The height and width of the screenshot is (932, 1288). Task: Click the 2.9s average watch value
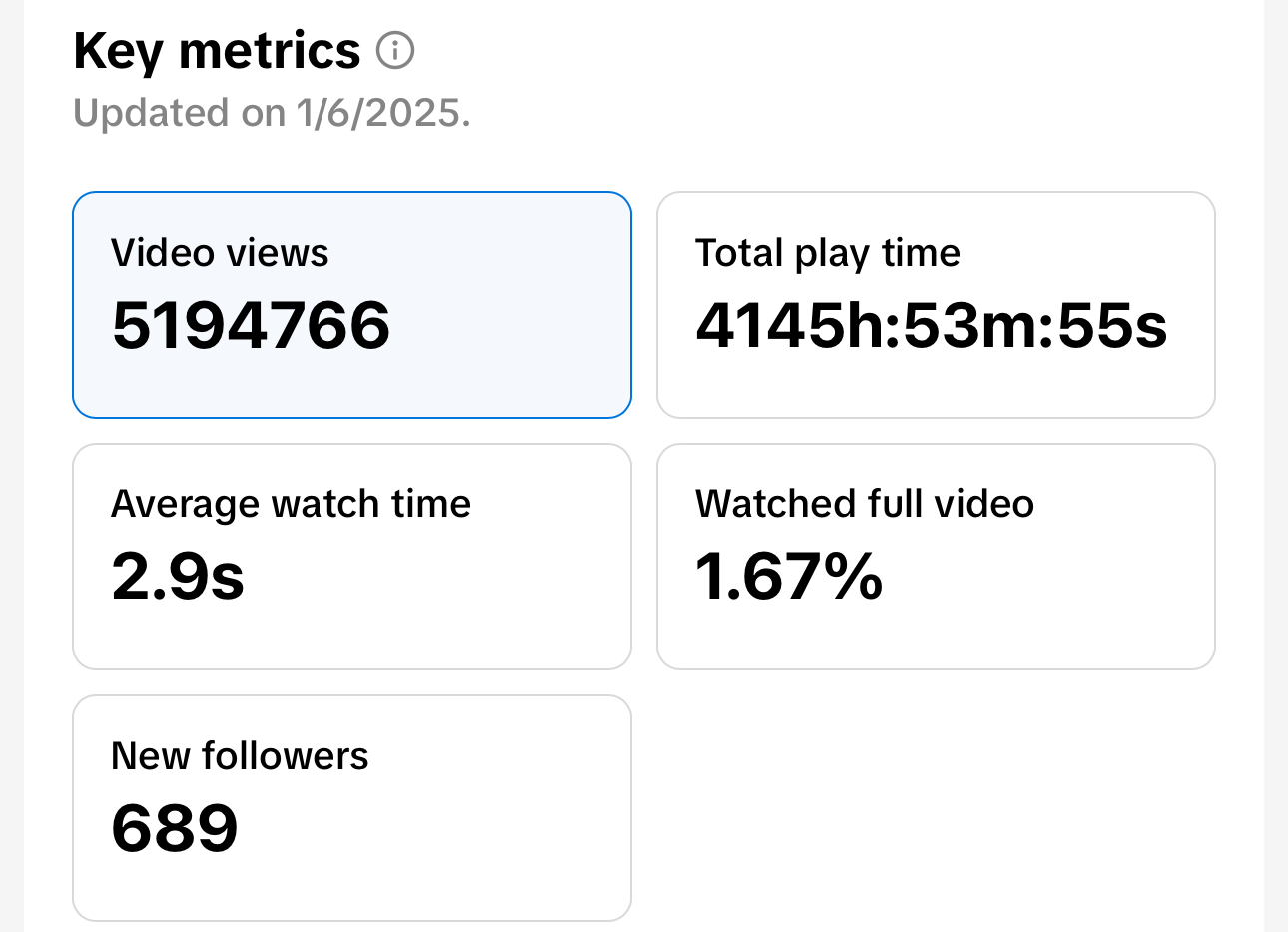(x=178, y=577)
